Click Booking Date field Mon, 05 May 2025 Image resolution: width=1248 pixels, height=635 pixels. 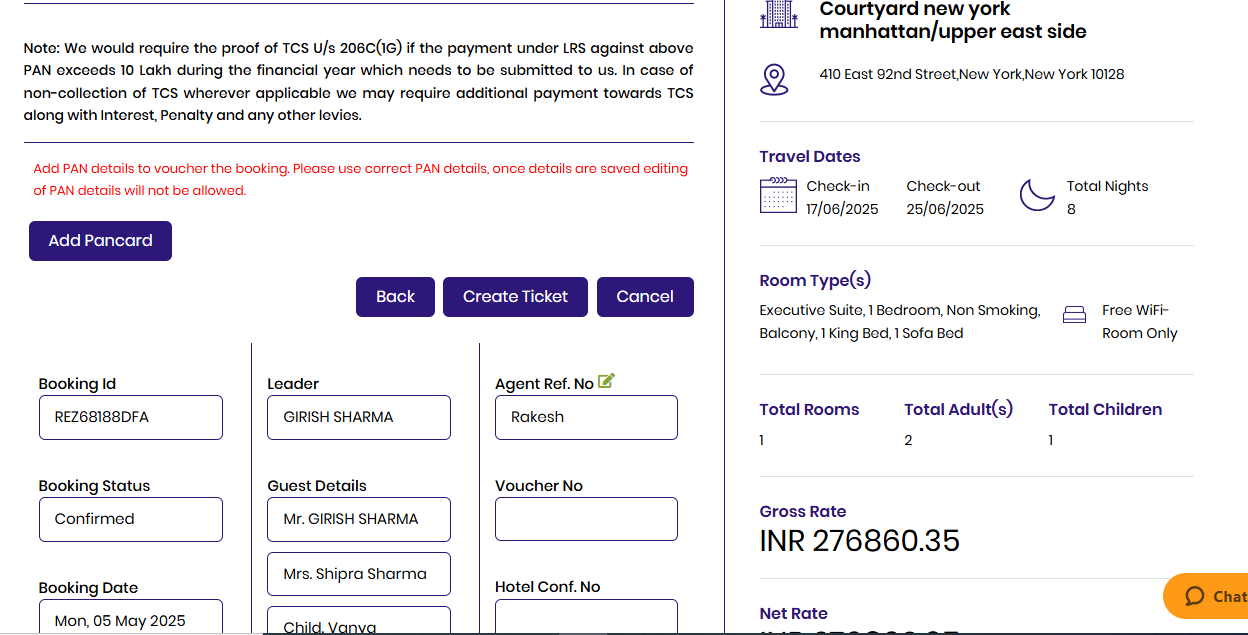coord(131,617)
